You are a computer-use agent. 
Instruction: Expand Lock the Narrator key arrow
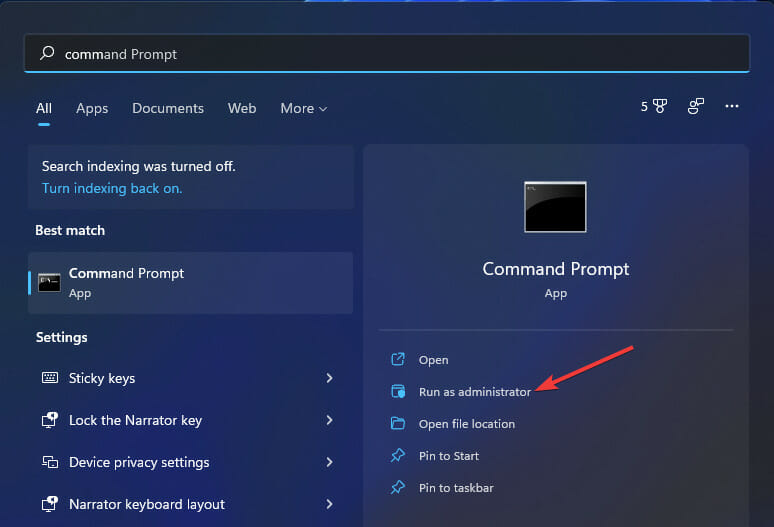(329, 420)
